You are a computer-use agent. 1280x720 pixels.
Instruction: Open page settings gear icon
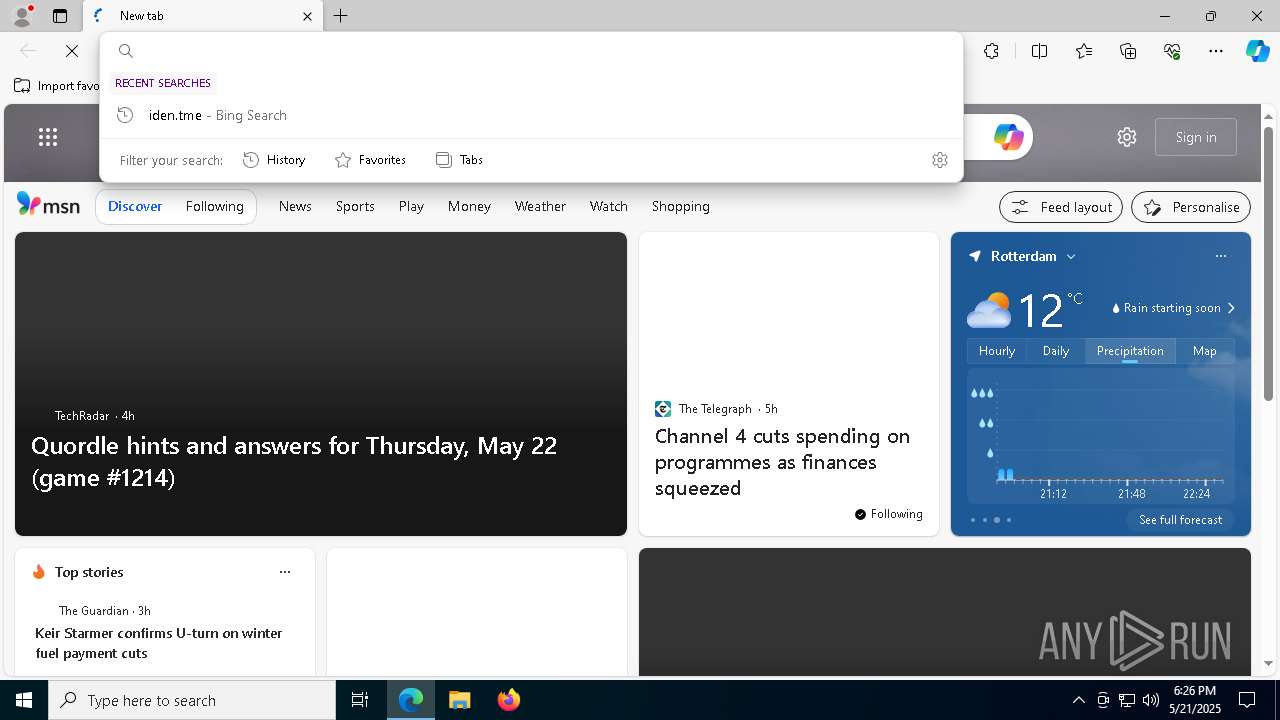(1127, 137)
